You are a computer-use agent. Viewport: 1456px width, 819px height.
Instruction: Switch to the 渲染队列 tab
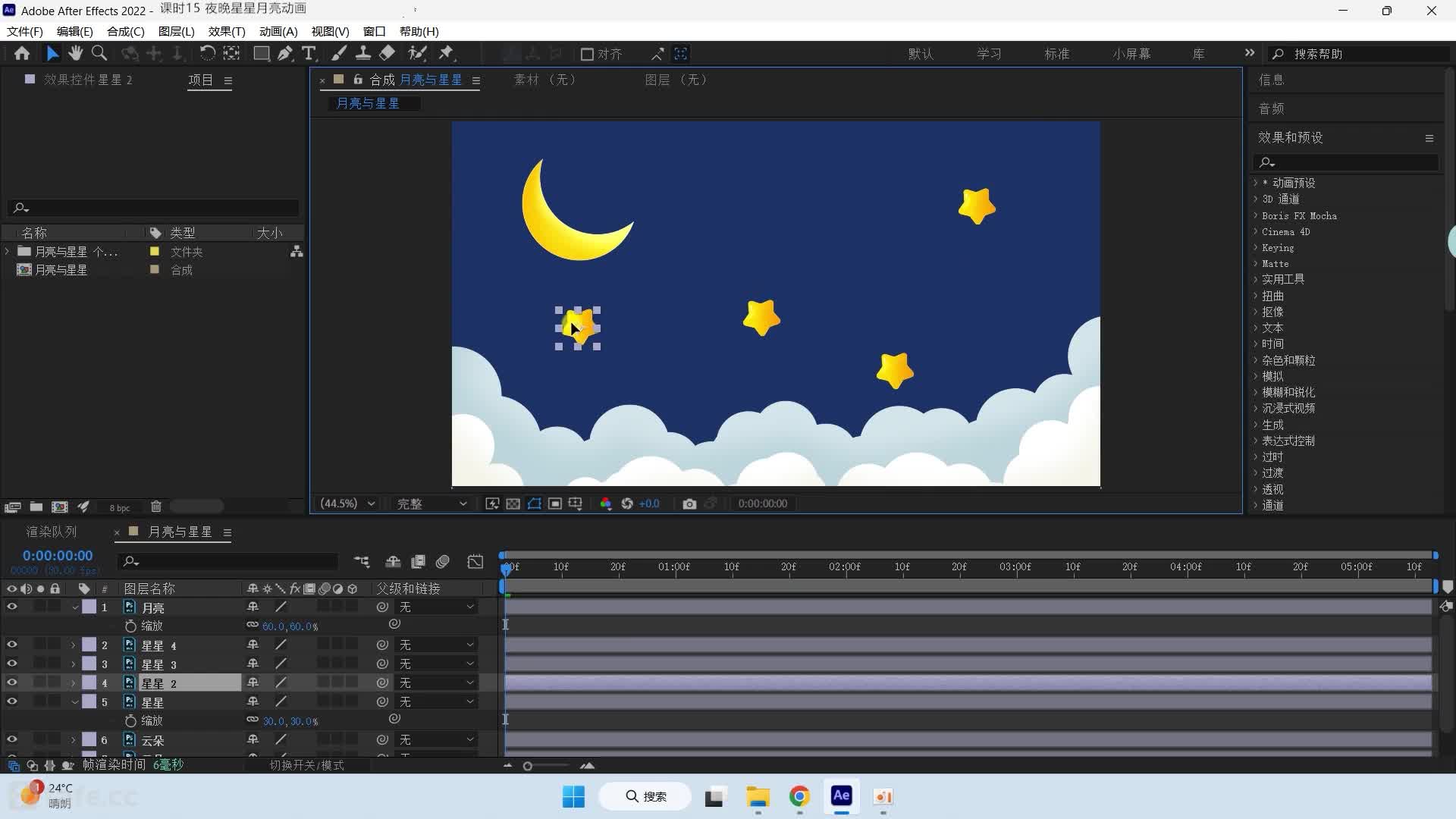pos(52,532)
